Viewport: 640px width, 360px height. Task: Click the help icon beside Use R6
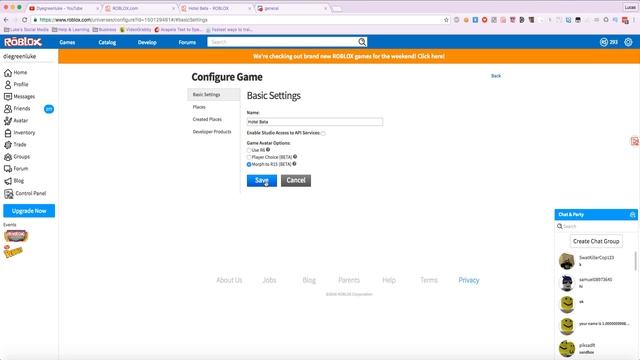click(x=268, y=150)
